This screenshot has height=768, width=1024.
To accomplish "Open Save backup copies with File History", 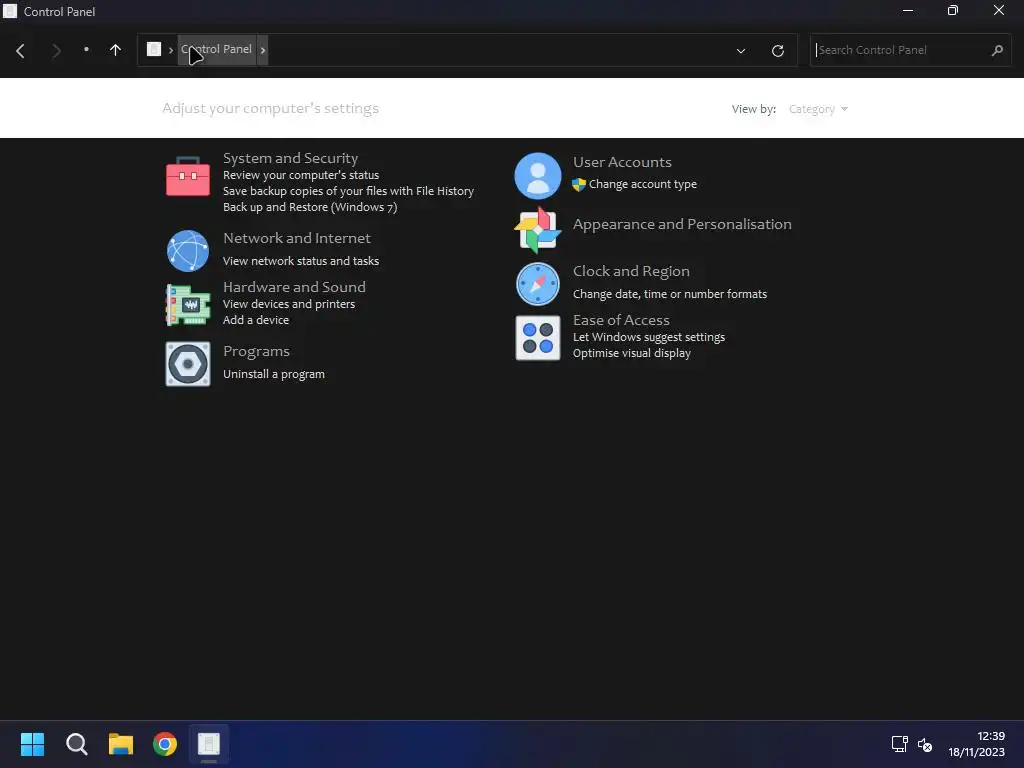I will point(348,191).
